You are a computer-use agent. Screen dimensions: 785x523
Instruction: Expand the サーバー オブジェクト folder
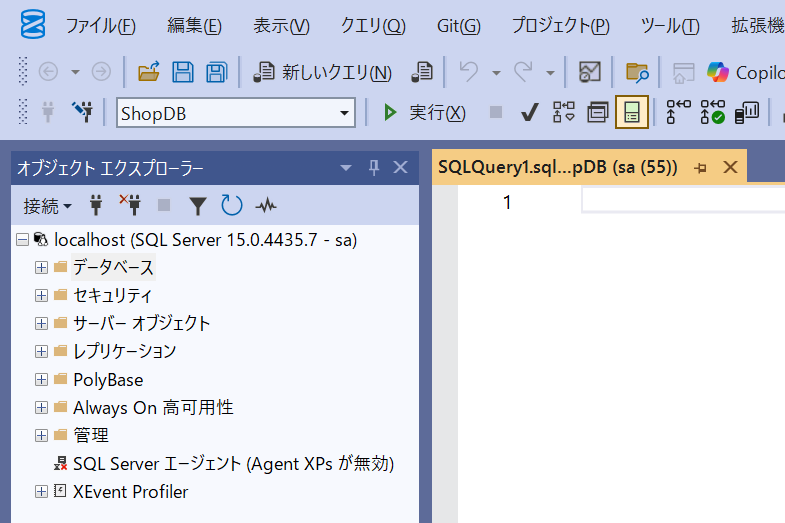coord(41,323)
